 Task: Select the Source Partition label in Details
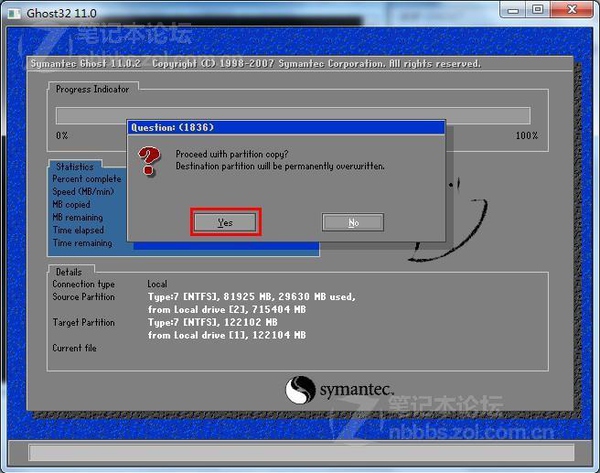(x=83, y=297)
